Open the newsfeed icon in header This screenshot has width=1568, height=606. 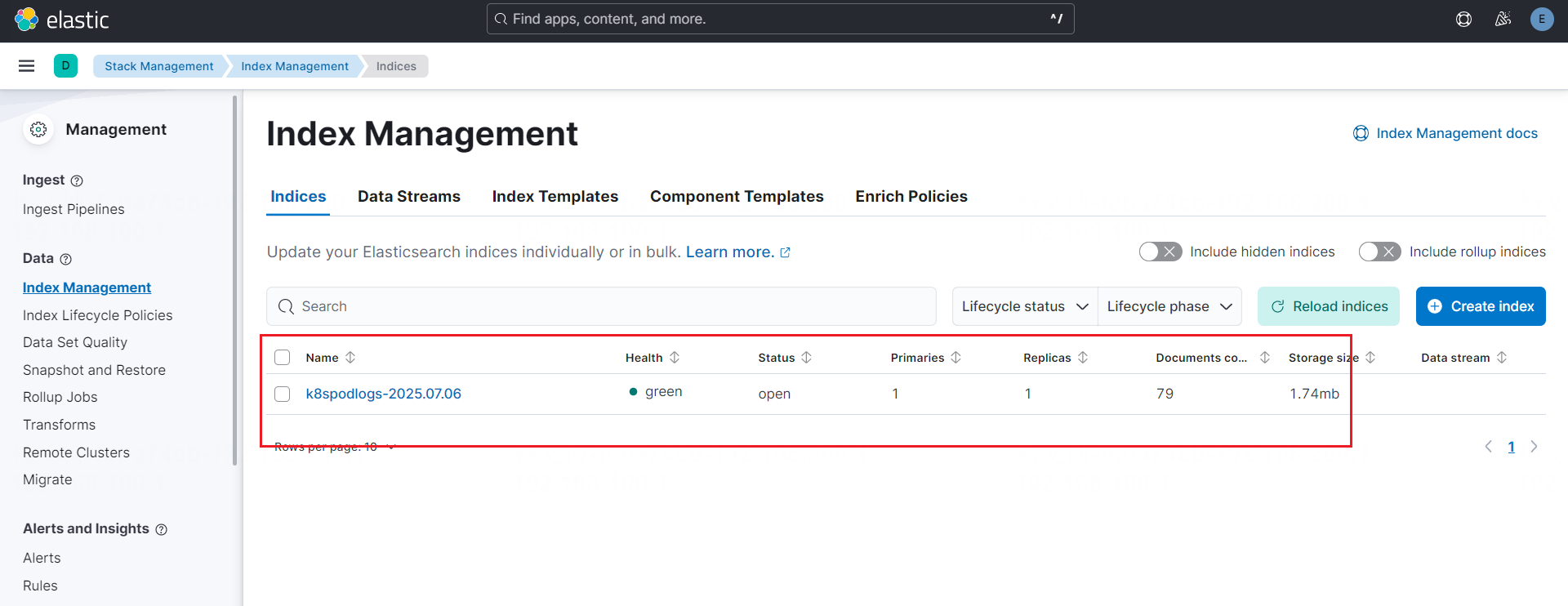1503,19
